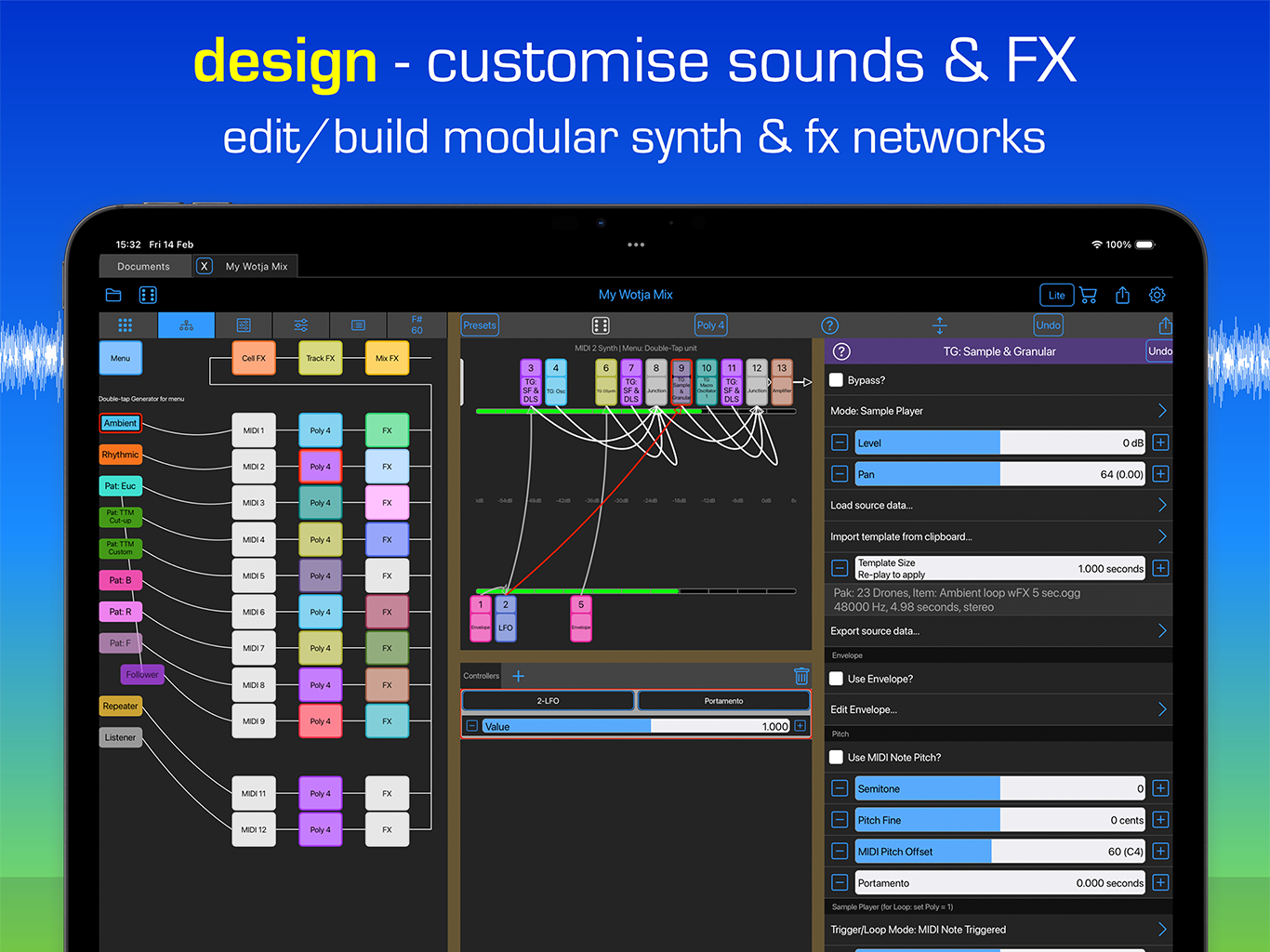Screen dimensions: 1270x952
Task: Expand Edit Envelope... option
Action: [997, 709]
